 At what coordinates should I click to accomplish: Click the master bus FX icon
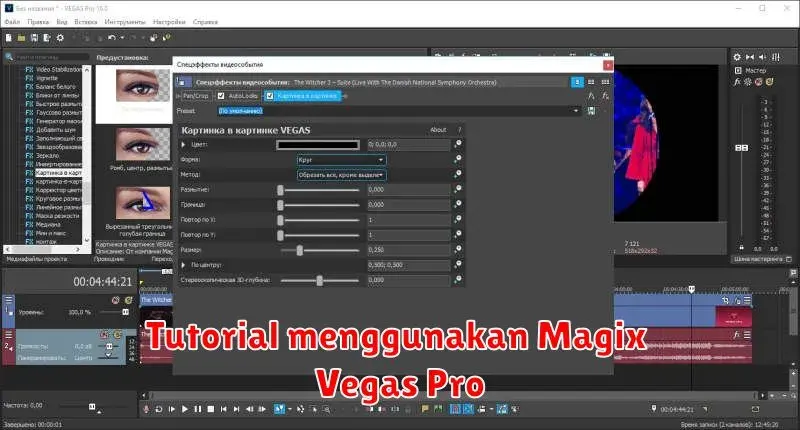tap(737, 82)
